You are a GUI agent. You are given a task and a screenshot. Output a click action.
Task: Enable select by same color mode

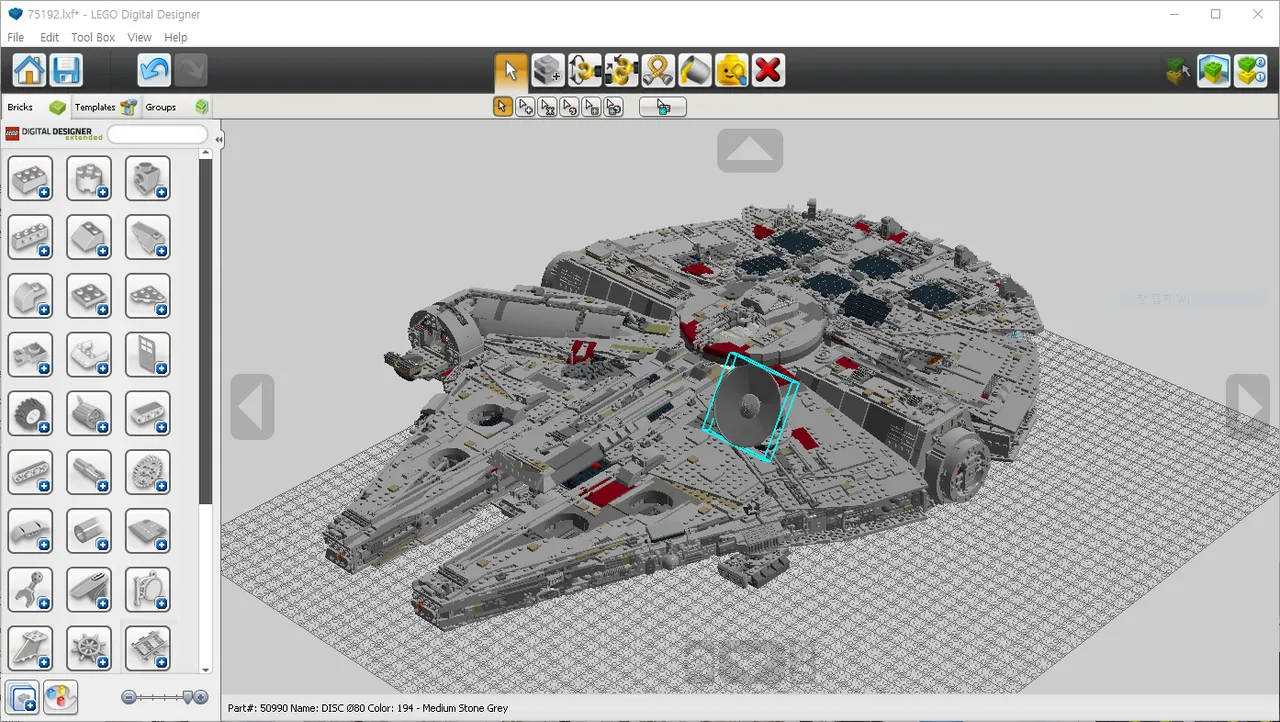click(571, 106)
